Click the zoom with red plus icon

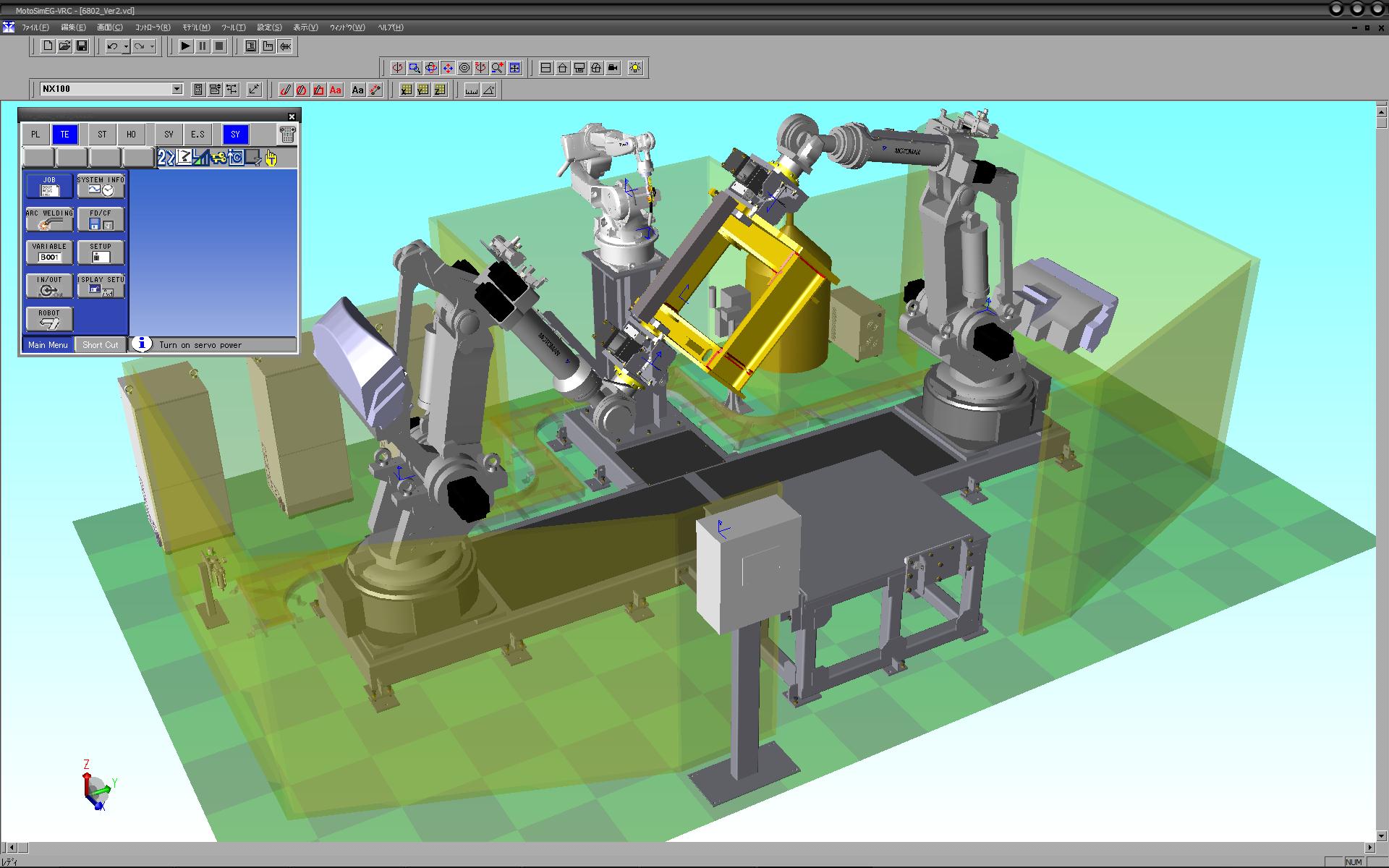point(498,68)
